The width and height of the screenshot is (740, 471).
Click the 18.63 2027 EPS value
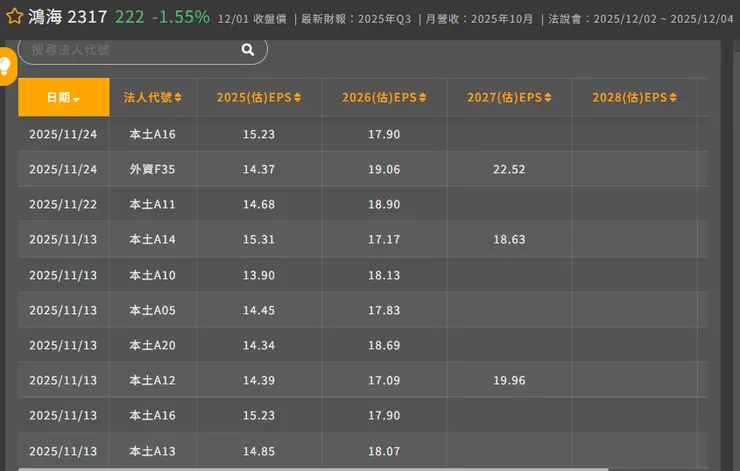point(509,239)
